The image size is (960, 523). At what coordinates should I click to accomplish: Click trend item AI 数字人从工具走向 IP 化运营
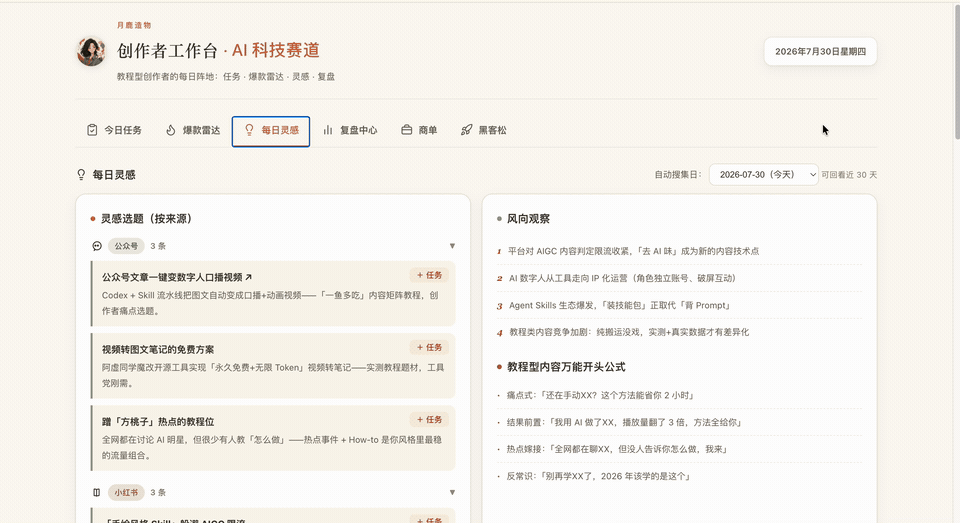[x=679, y=278]
